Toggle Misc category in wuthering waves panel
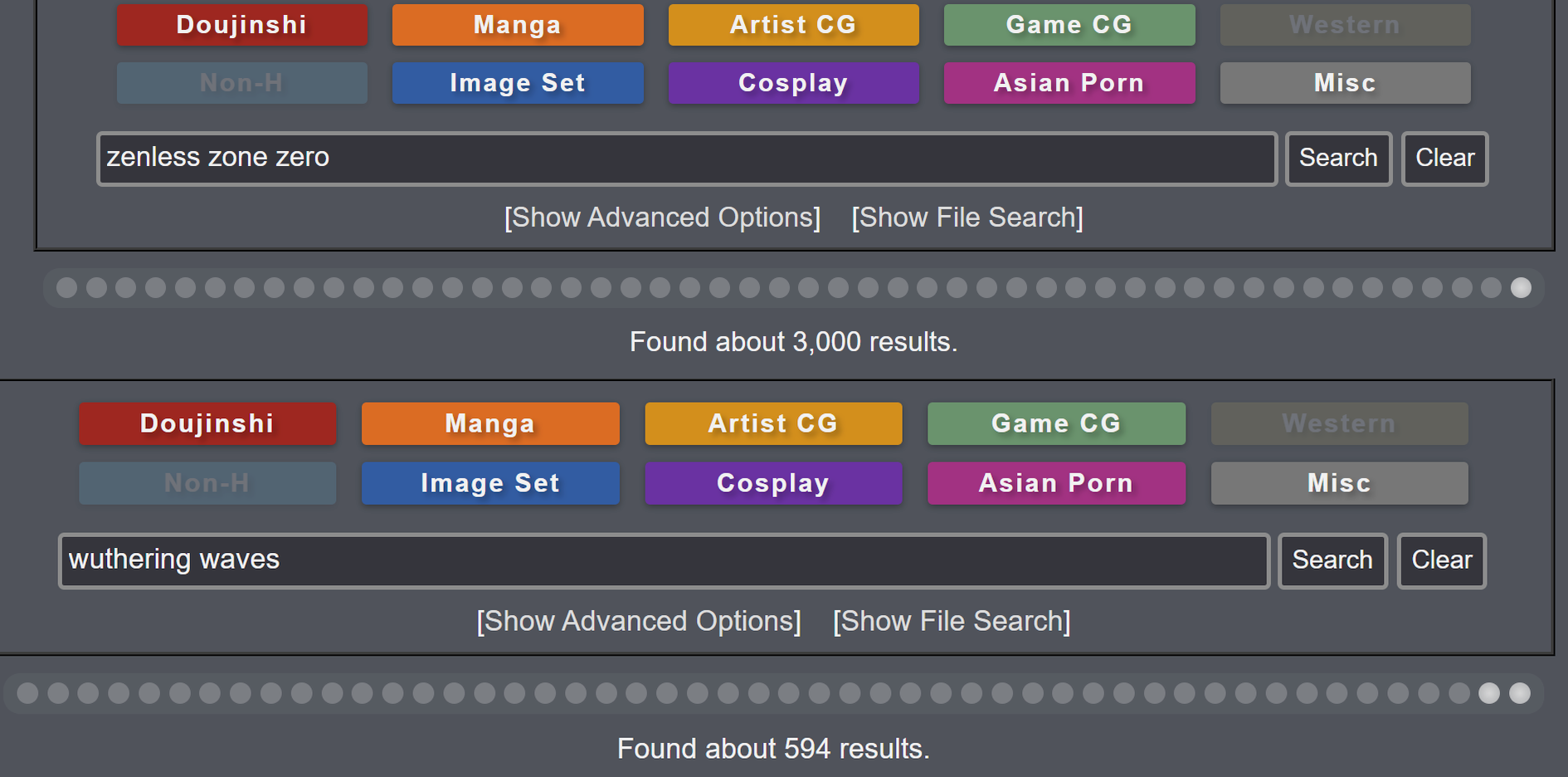The image size is (1568, 777). pos(1339,483)
